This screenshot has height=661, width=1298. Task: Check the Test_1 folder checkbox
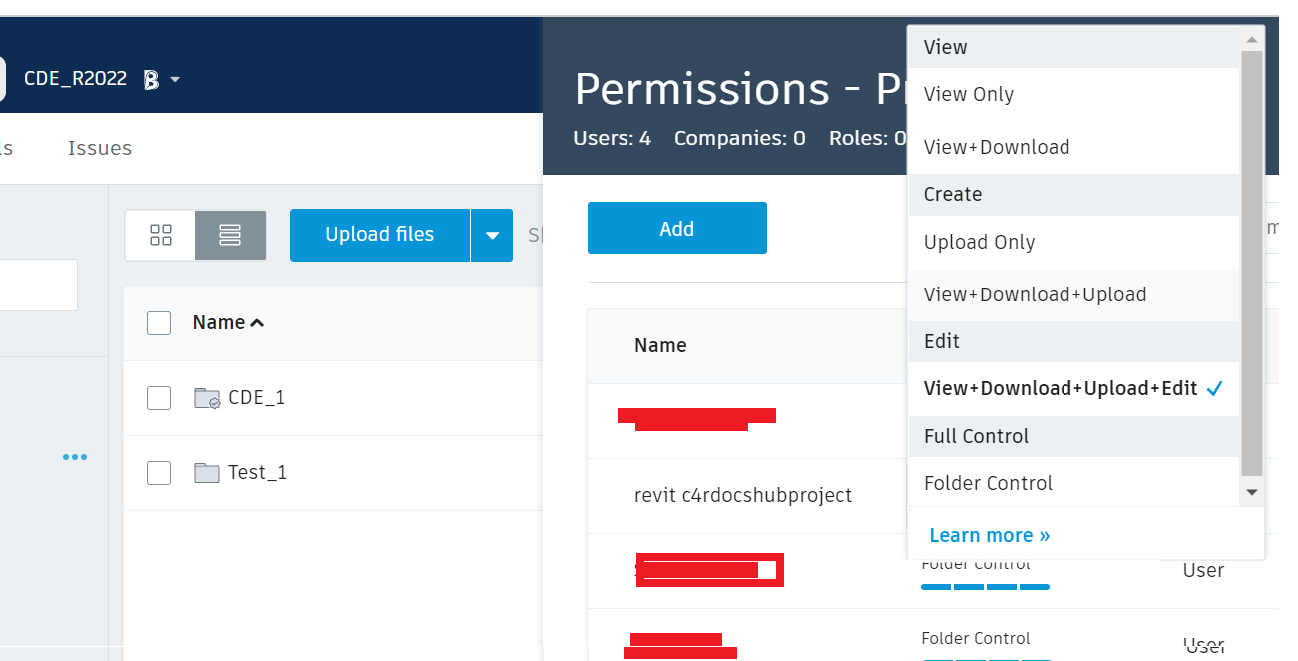(x=159, y=472)
